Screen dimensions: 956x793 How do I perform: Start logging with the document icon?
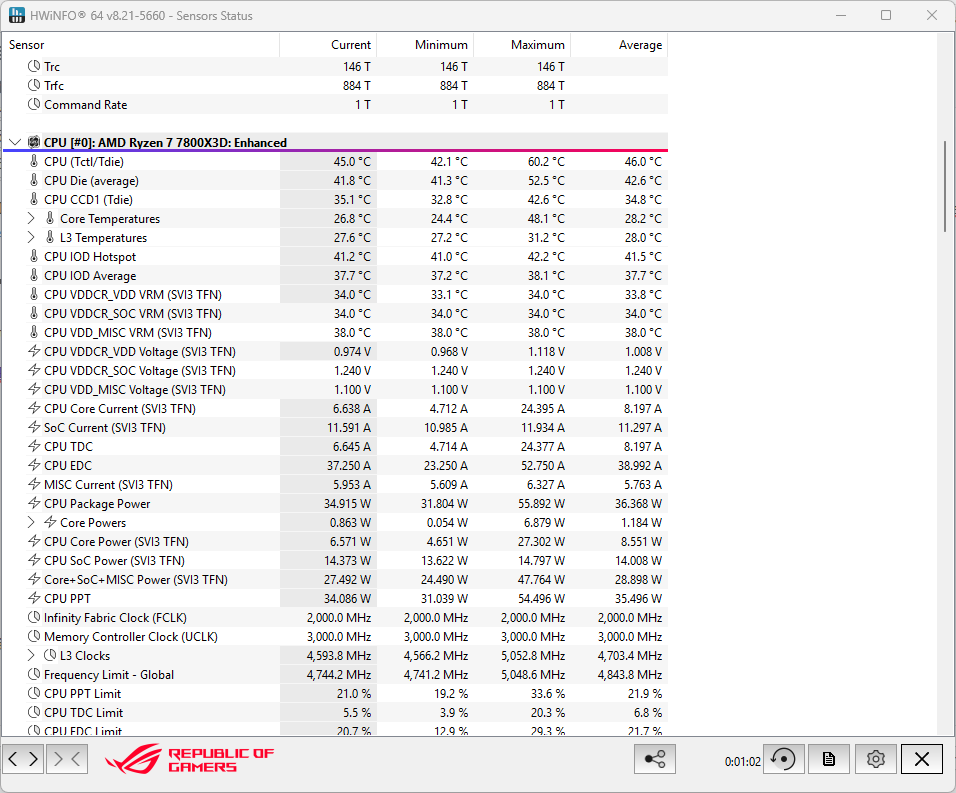pos(829,759)
